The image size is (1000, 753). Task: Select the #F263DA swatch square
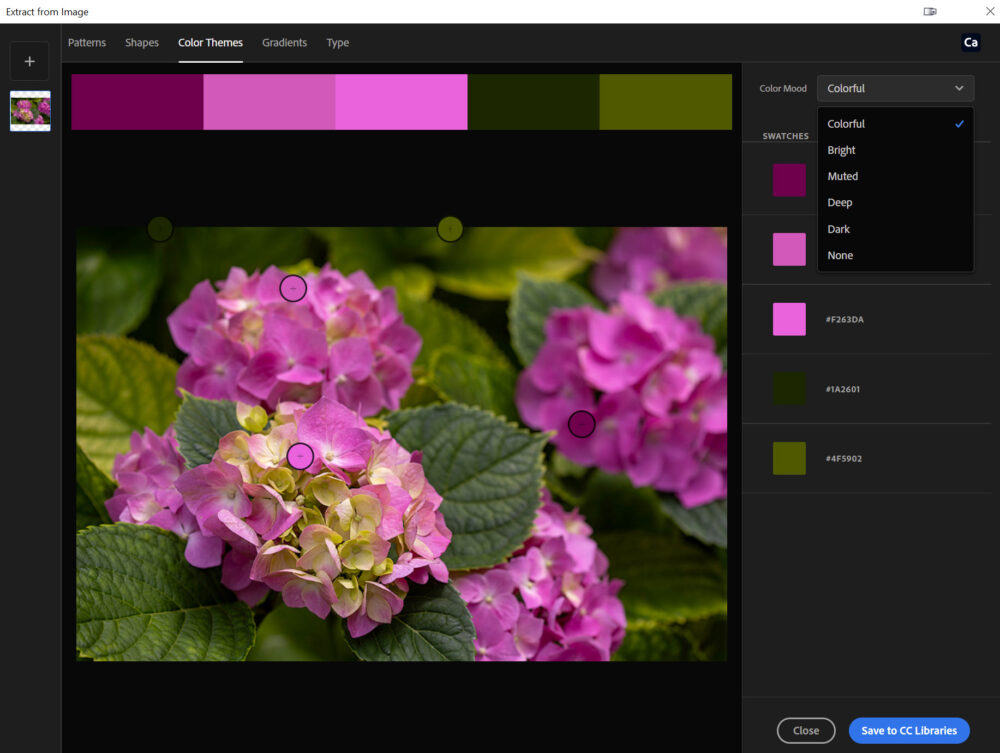pyautogui.click(x=789, y=319)
